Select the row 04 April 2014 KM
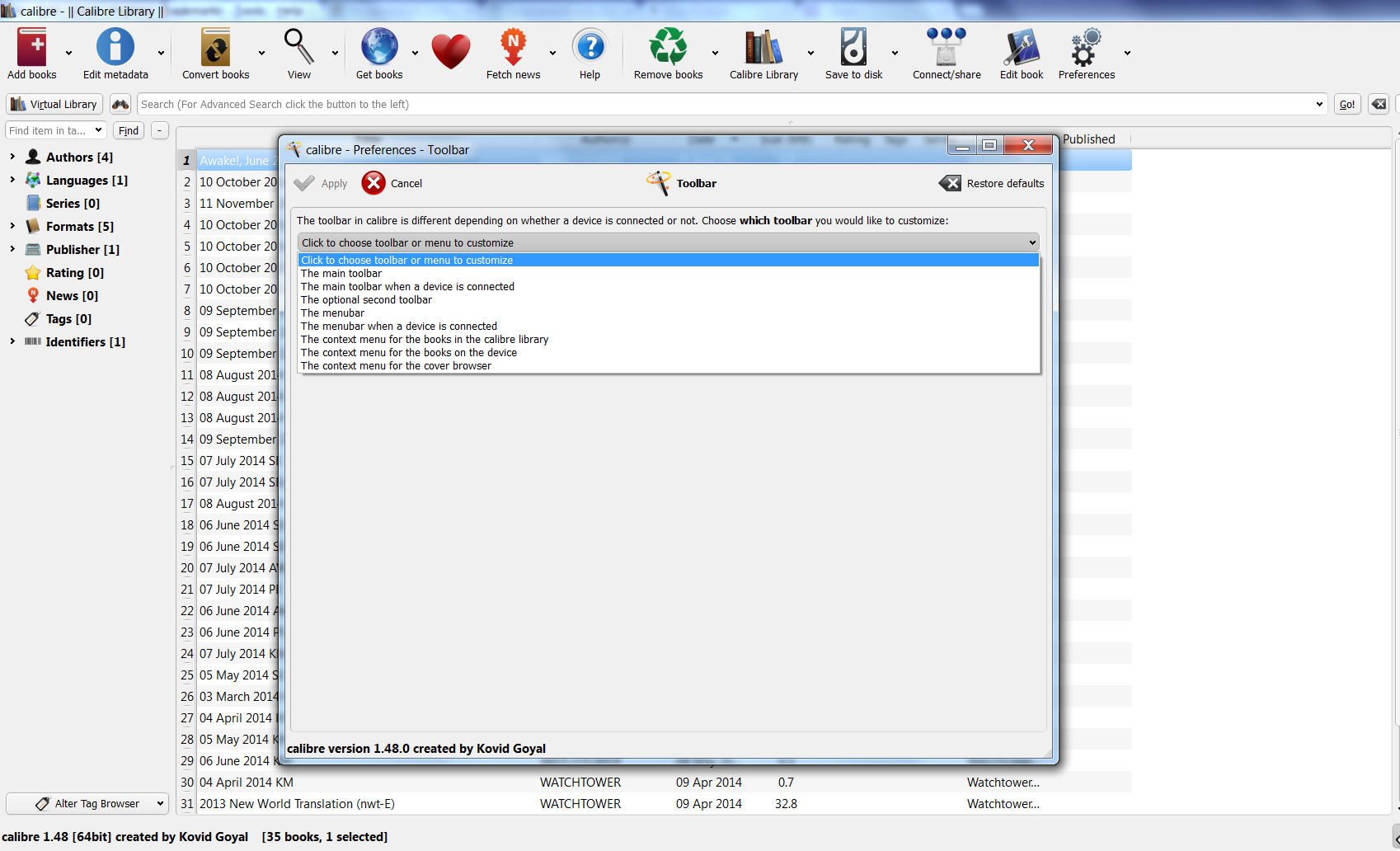 pyautogui.click(x=655, y=782)
